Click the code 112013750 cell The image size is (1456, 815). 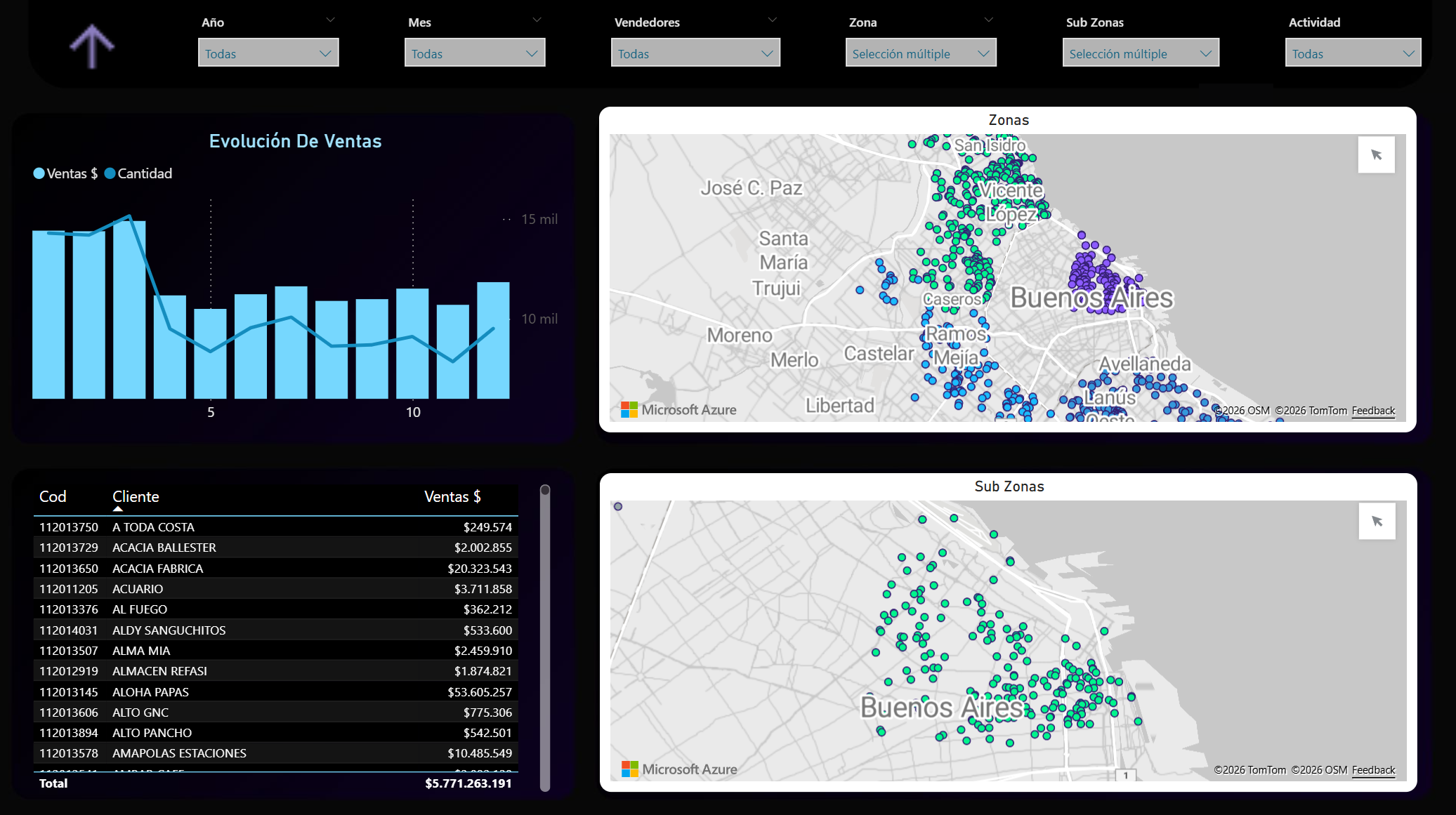69,527
